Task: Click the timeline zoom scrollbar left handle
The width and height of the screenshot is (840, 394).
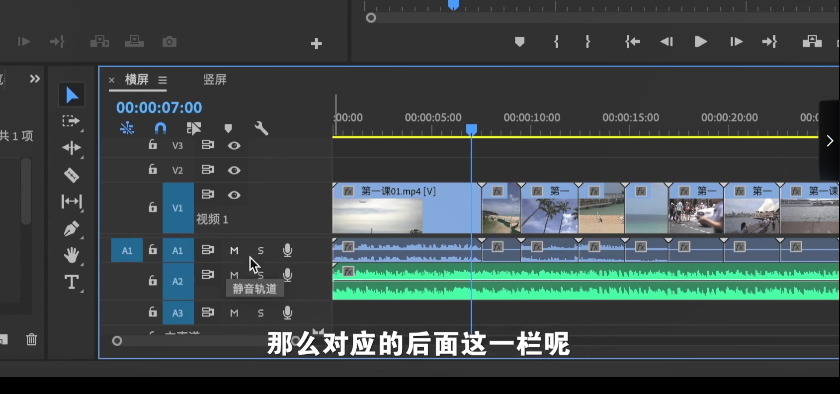Action: 117,341
